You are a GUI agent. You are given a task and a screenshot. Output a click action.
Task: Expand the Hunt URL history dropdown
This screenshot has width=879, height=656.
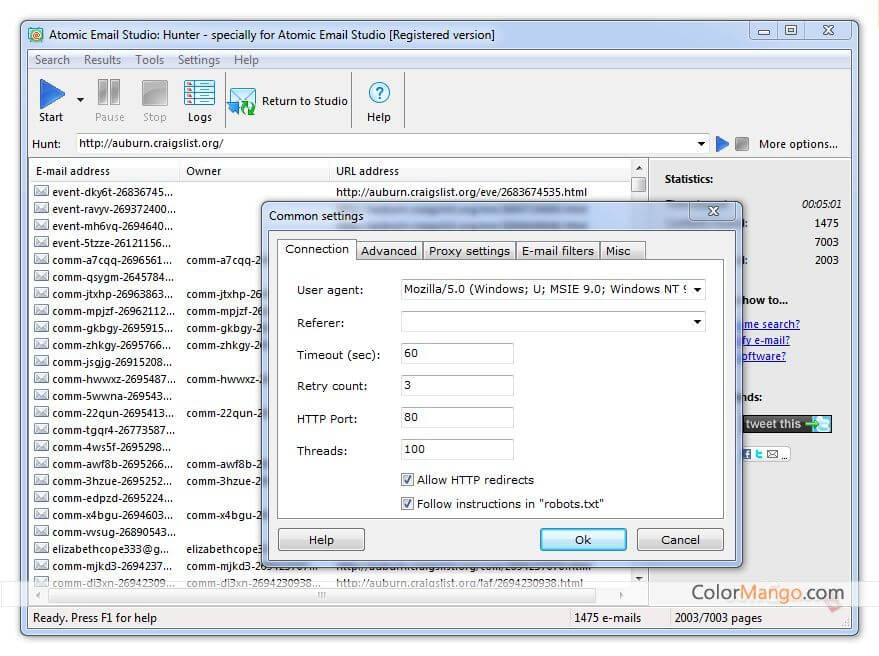[702, 144]
